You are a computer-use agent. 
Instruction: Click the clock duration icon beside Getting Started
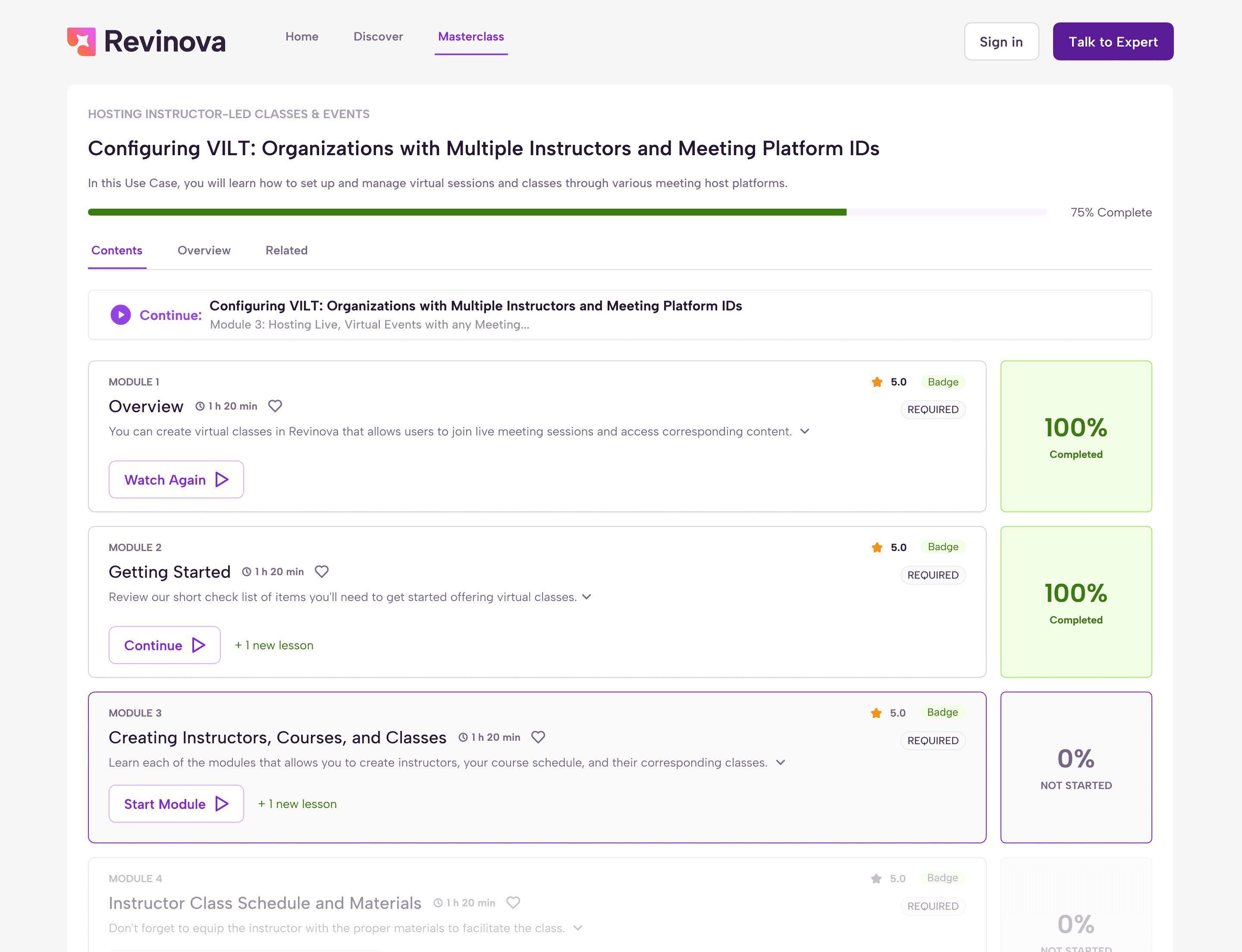point(247,572)
